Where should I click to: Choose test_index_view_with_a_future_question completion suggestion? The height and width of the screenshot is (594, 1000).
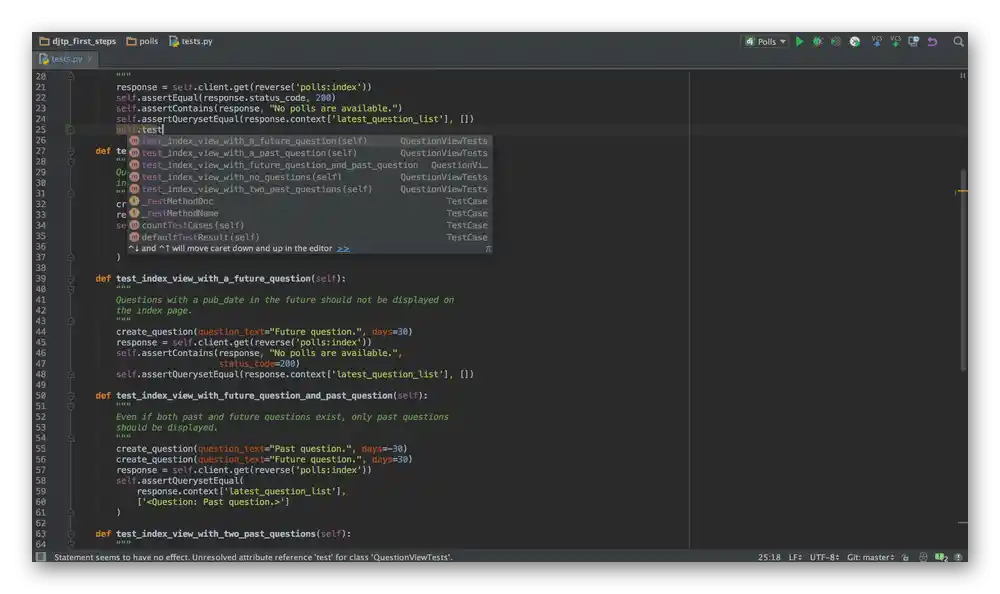(309, 141)
